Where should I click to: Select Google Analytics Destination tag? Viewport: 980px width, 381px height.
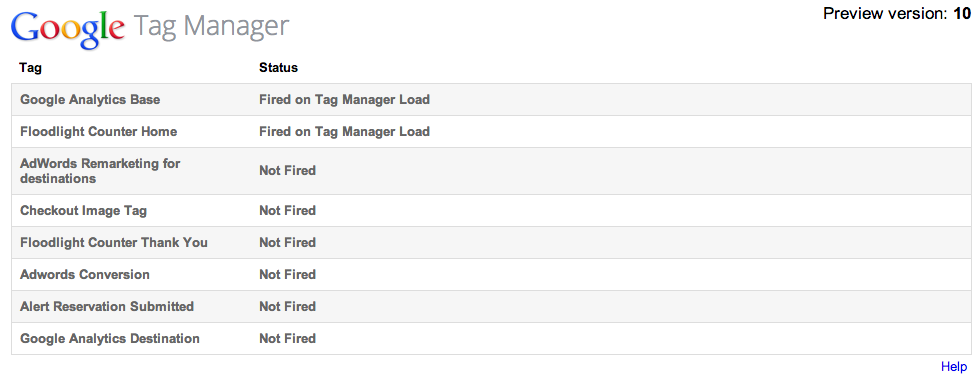[110, 339]
